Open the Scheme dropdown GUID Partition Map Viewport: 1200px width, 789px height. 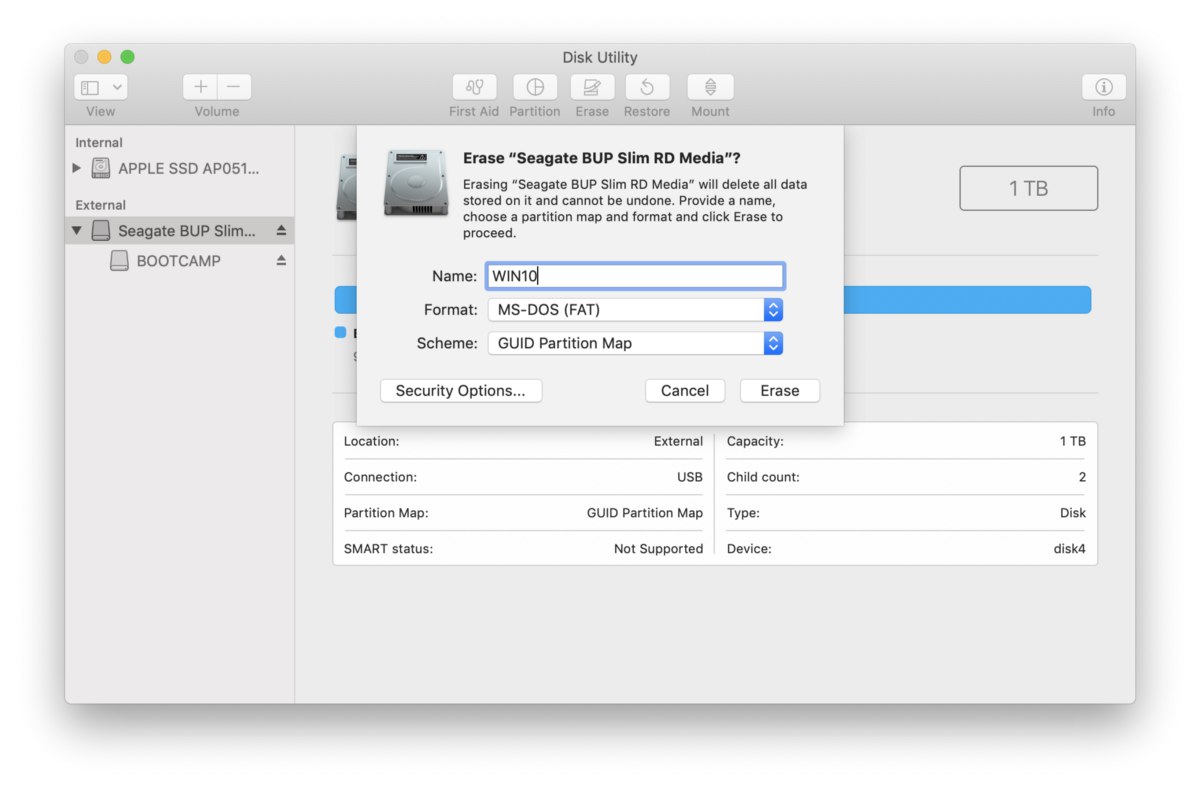click(635, 343)
